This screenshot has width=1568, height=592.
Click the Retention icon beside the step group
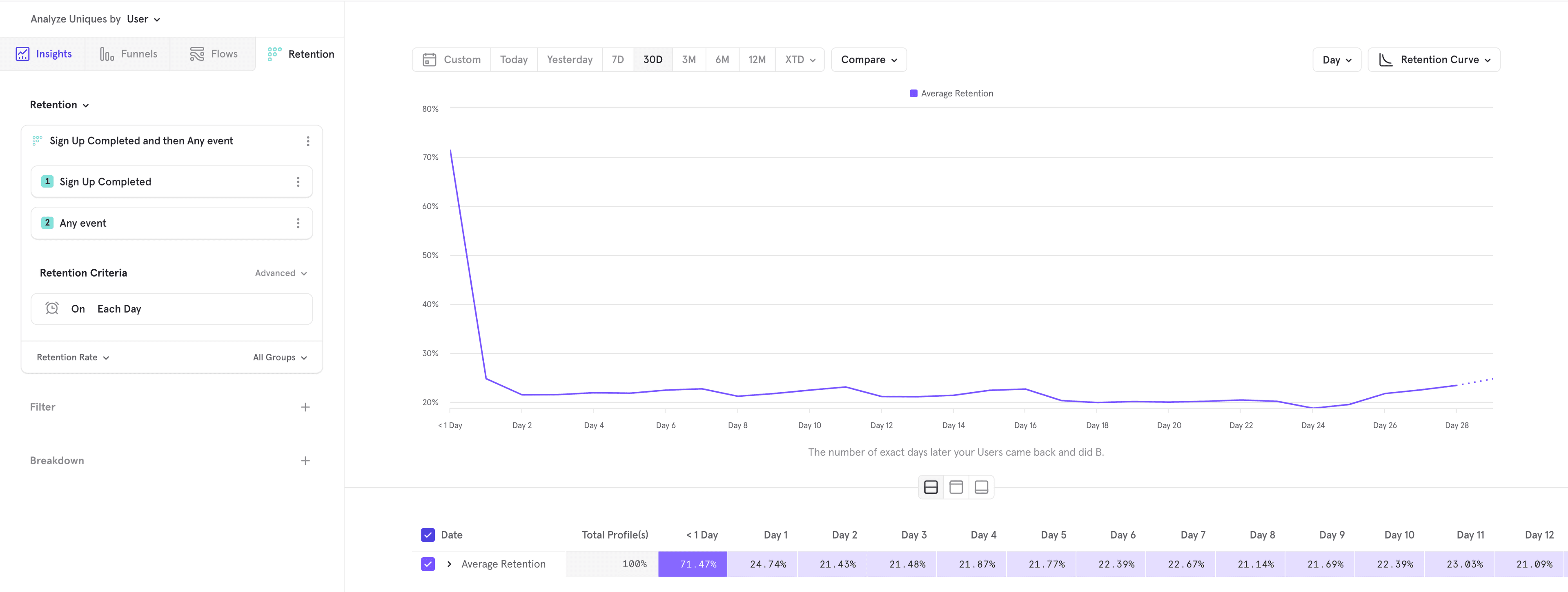coord(36,140)
